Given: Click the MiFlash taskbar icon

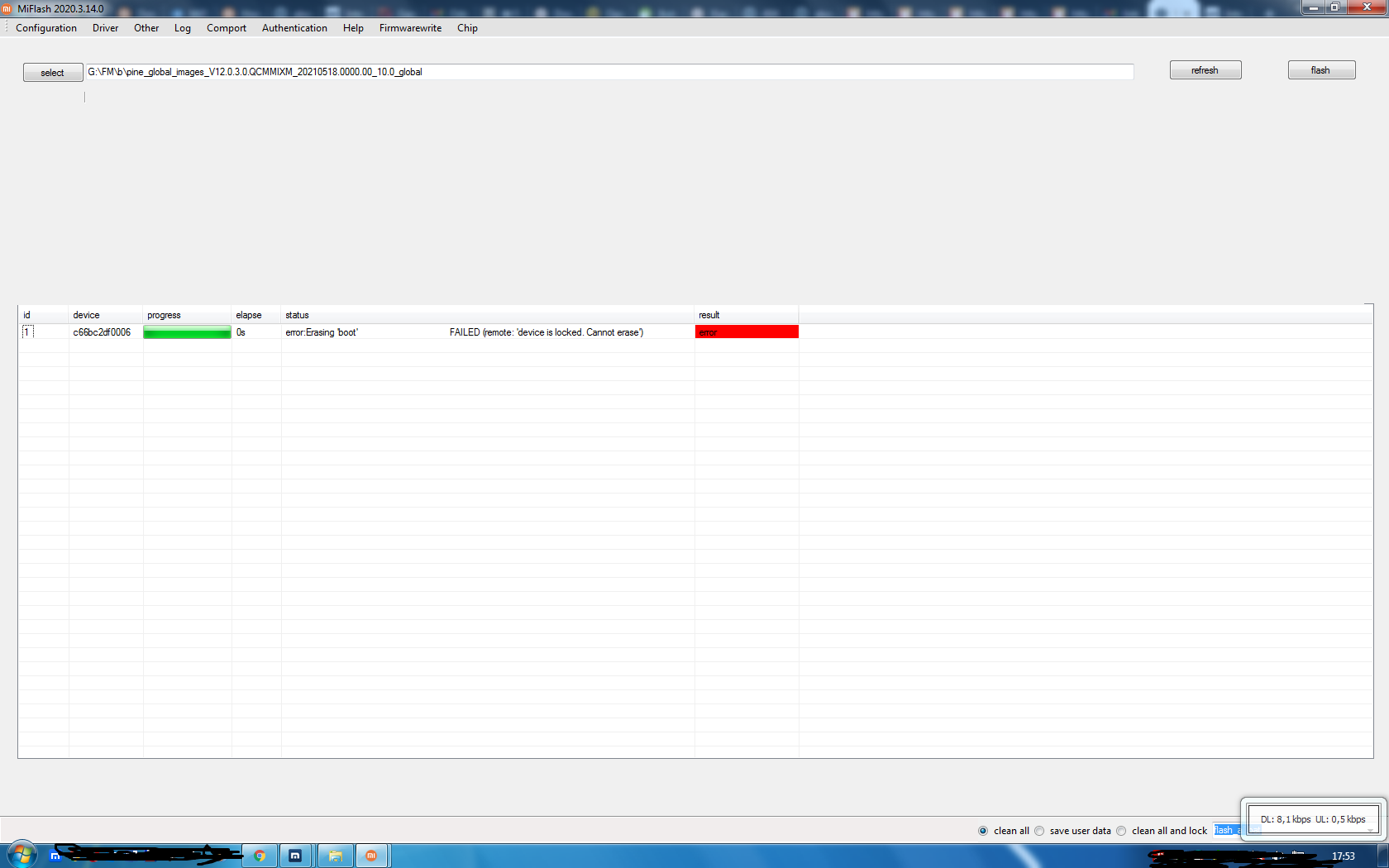Looking at the screenshot, I should tap(371, 856).
